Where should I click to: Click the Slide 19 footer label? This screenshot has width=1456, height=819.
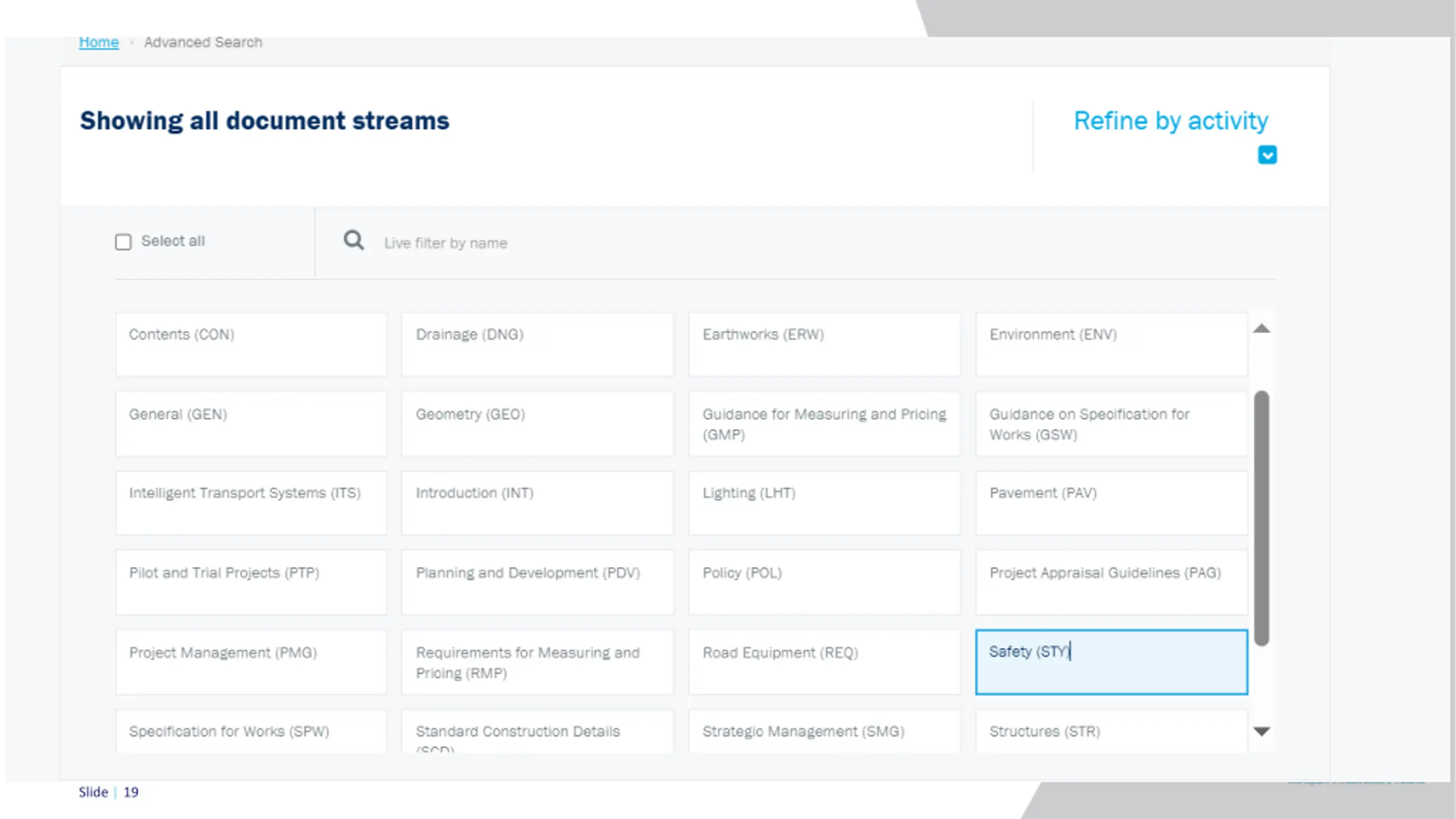[x=108, y=792]
